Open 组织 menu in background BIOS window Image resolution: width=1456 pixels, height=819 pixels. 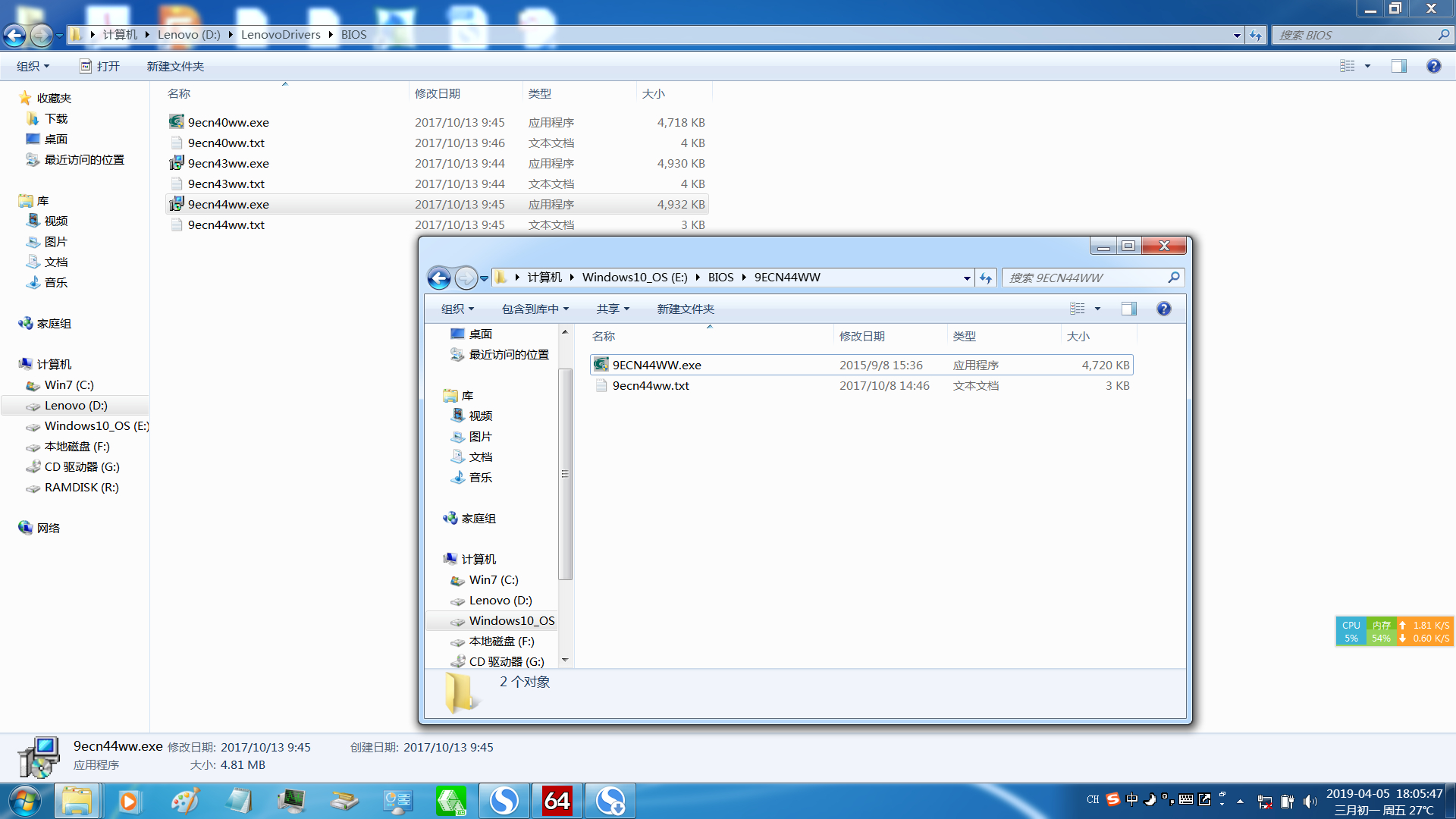[x=33, y=67]
